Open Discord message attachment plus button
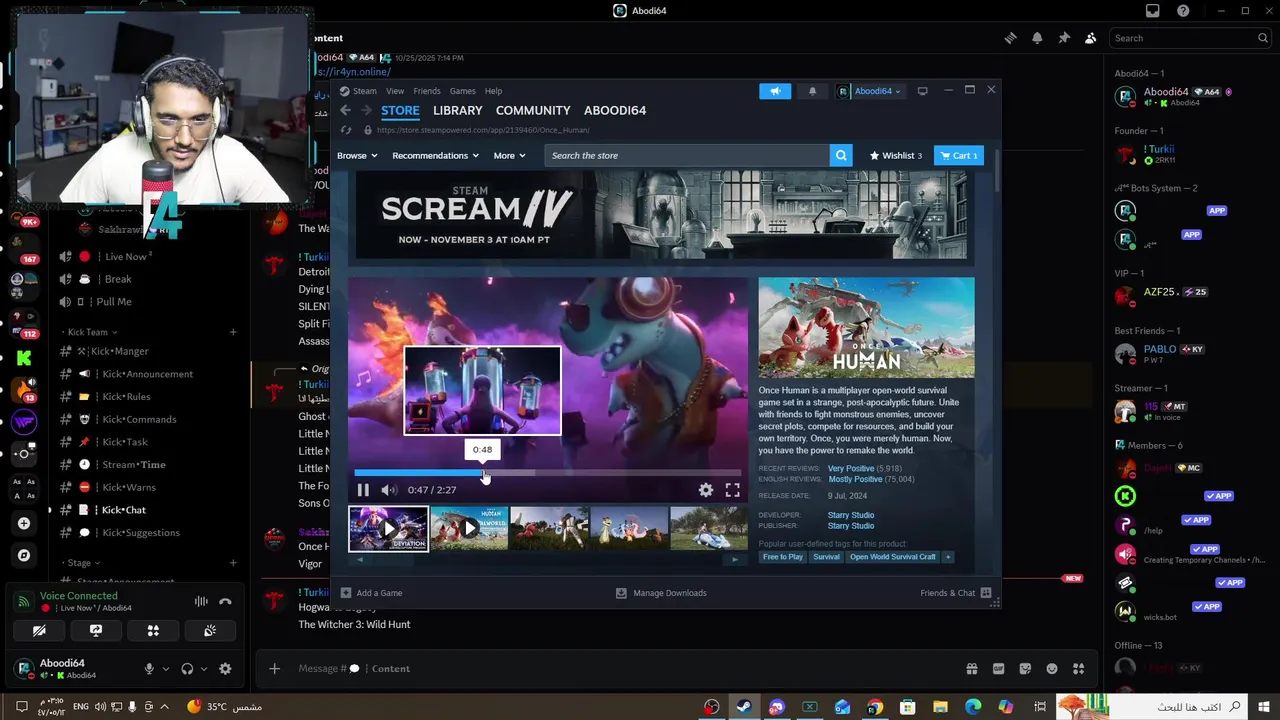Viewport: 1280px width, 720px height. (x=274, y=669)
